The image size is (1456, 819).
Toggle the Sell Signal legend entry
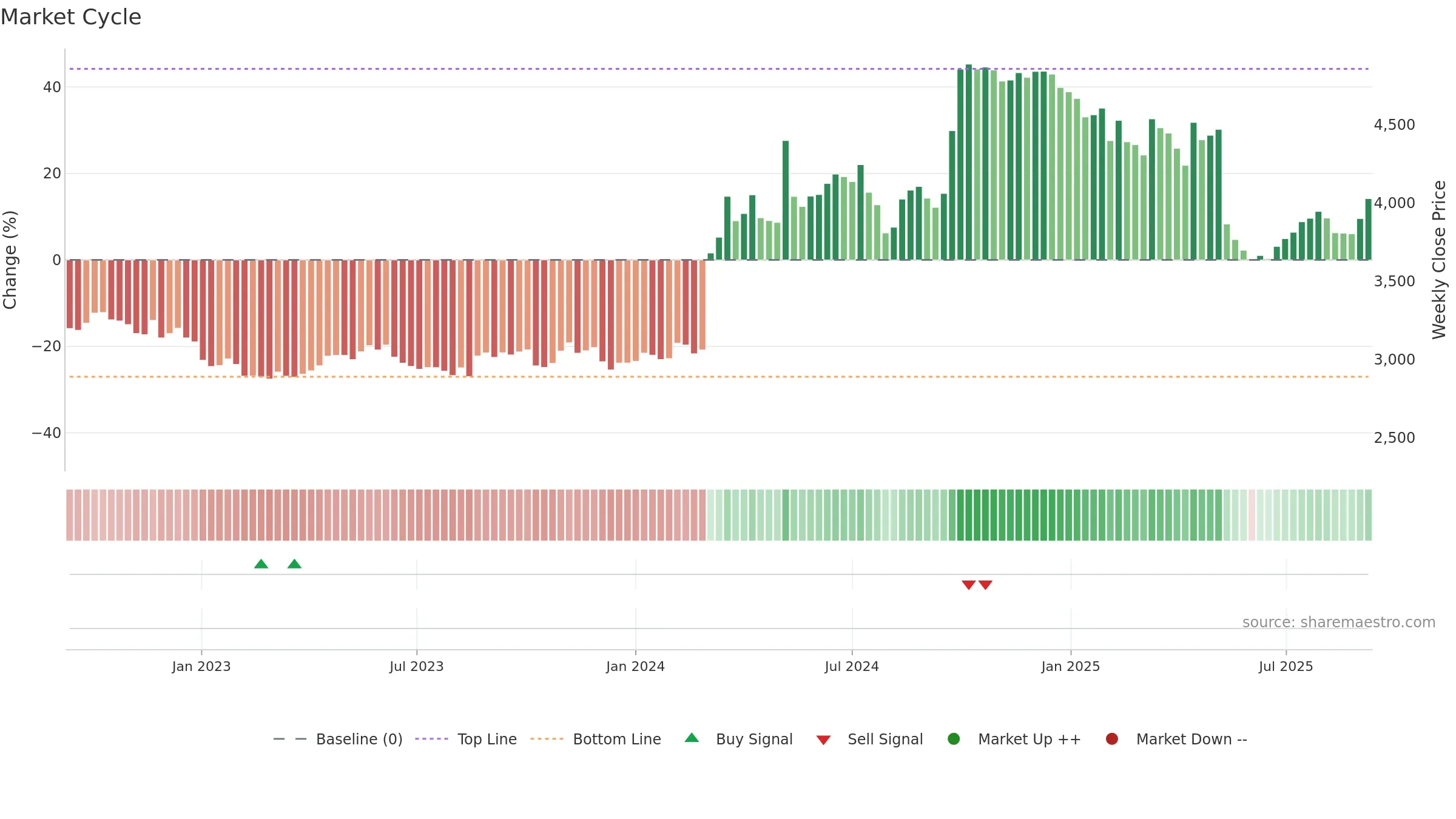coord(869,739)
